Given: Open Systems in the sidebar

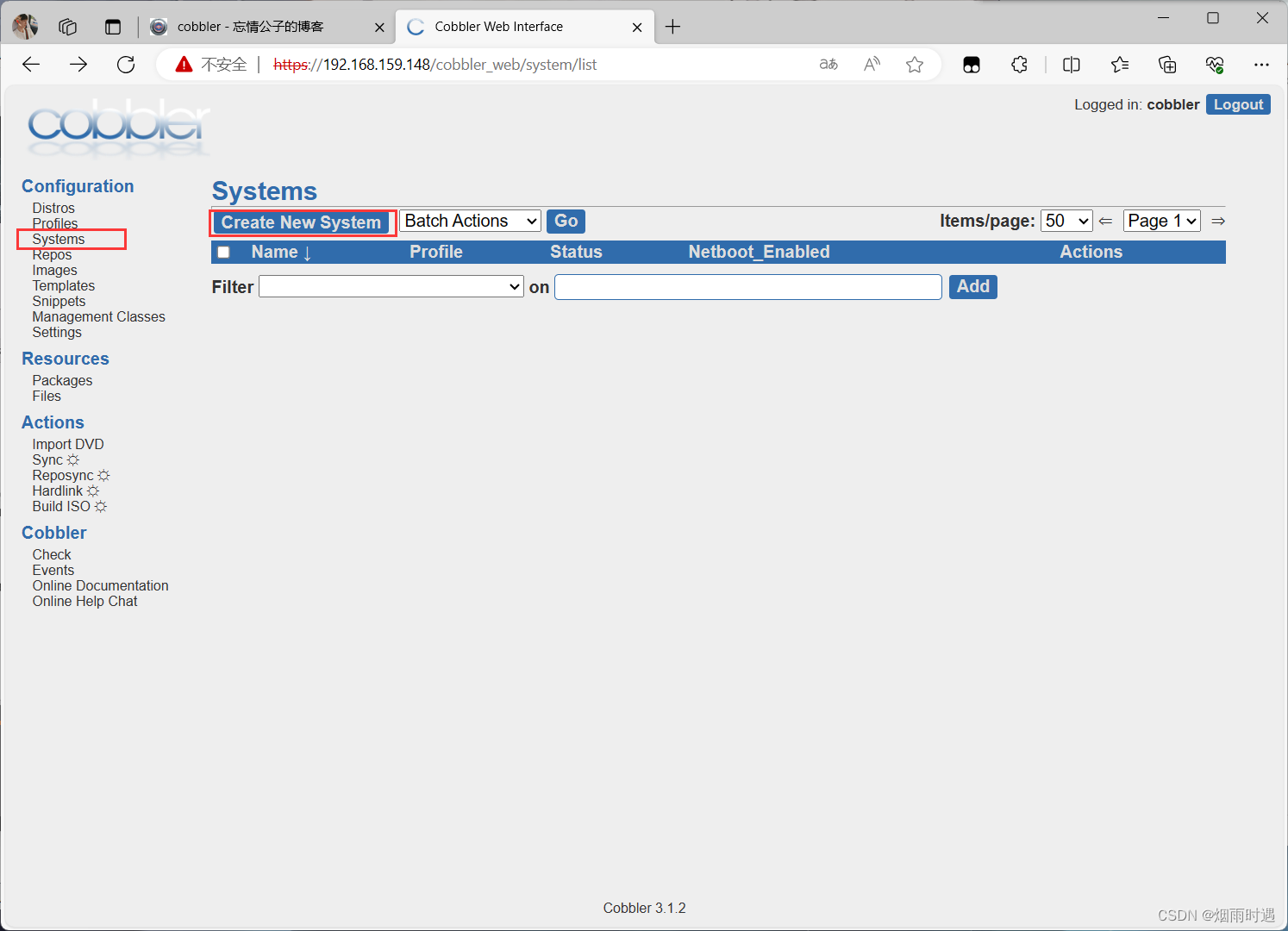Looking at the screenshot, I should click(x=59, y=239).
